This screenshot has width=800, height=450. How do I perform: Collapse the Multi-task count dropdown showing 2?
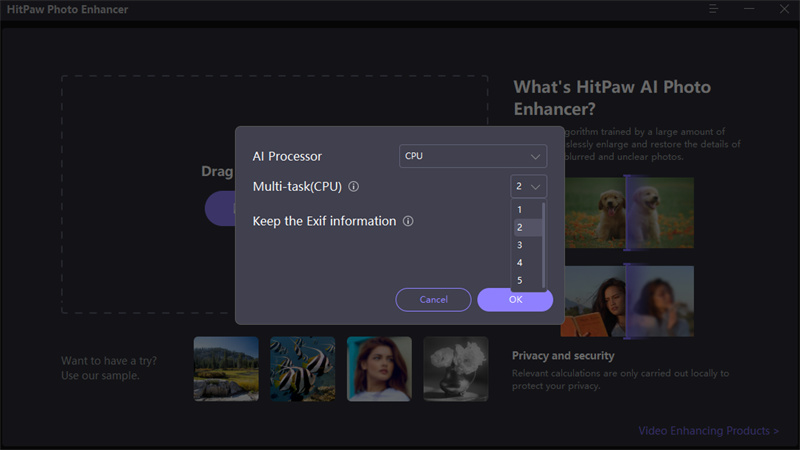coord(529,186)
